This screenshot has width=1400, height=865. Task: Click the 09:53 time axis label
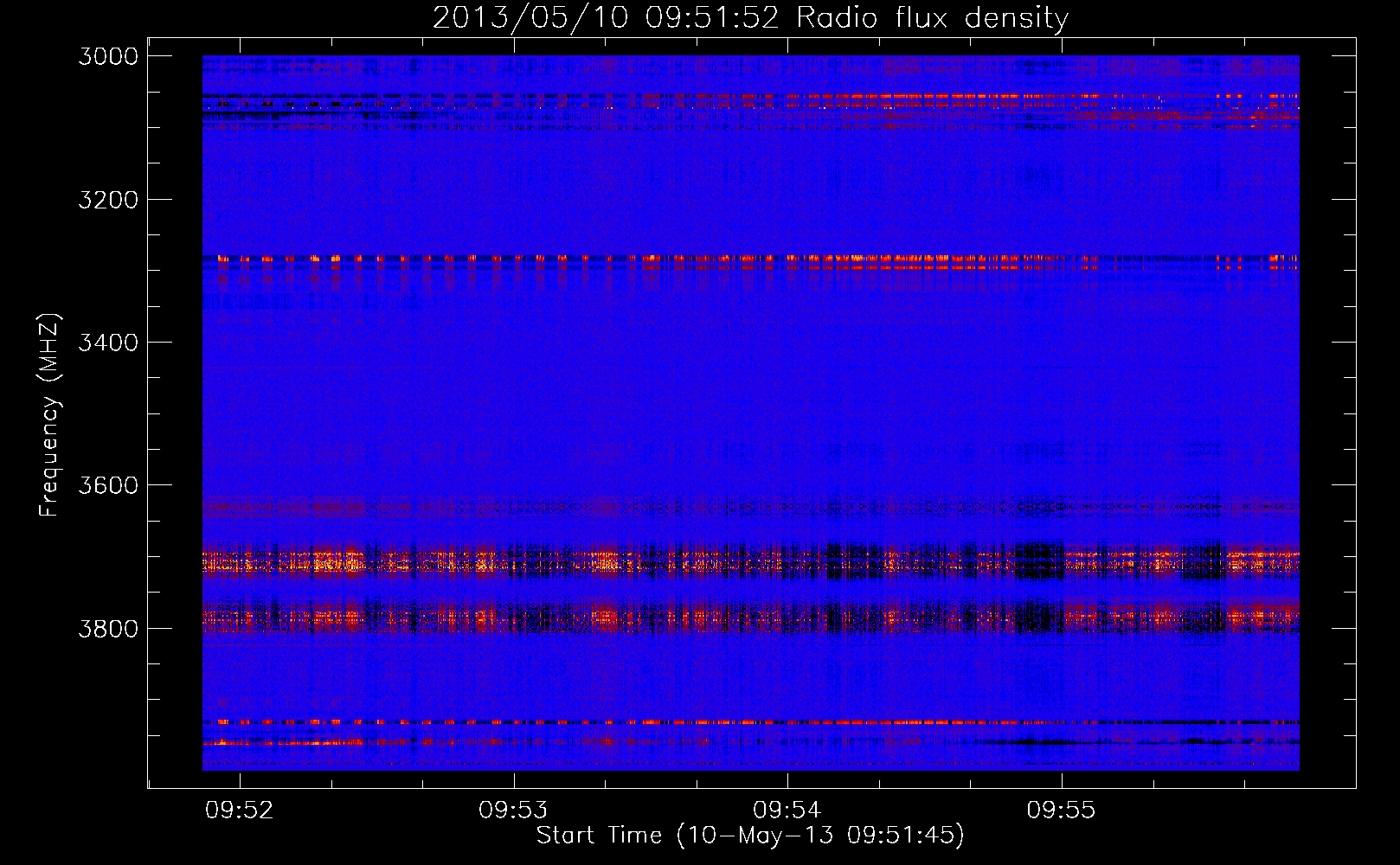pyautogui.click(x=514, y=810)
